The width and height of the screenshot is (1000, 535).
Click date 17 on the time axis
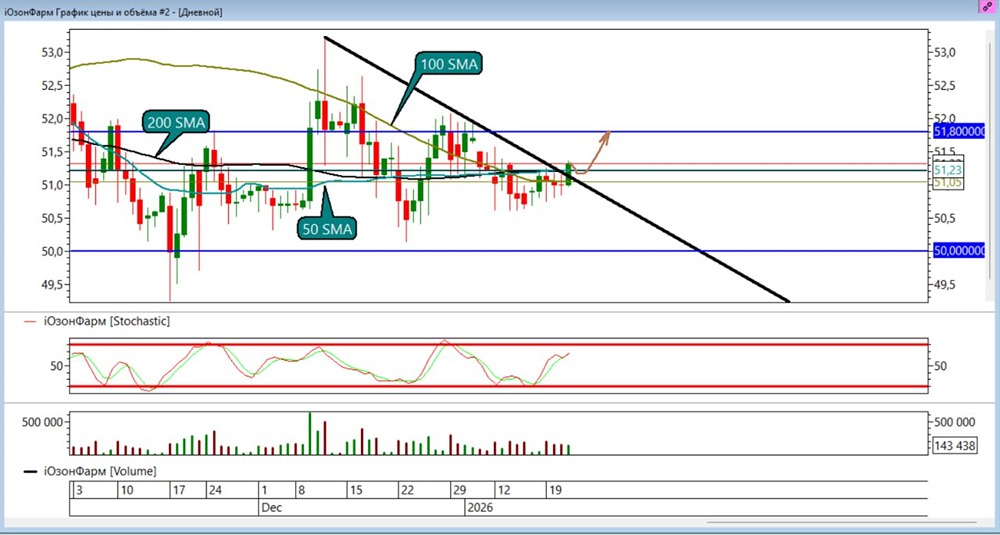(x=178, y=490)
